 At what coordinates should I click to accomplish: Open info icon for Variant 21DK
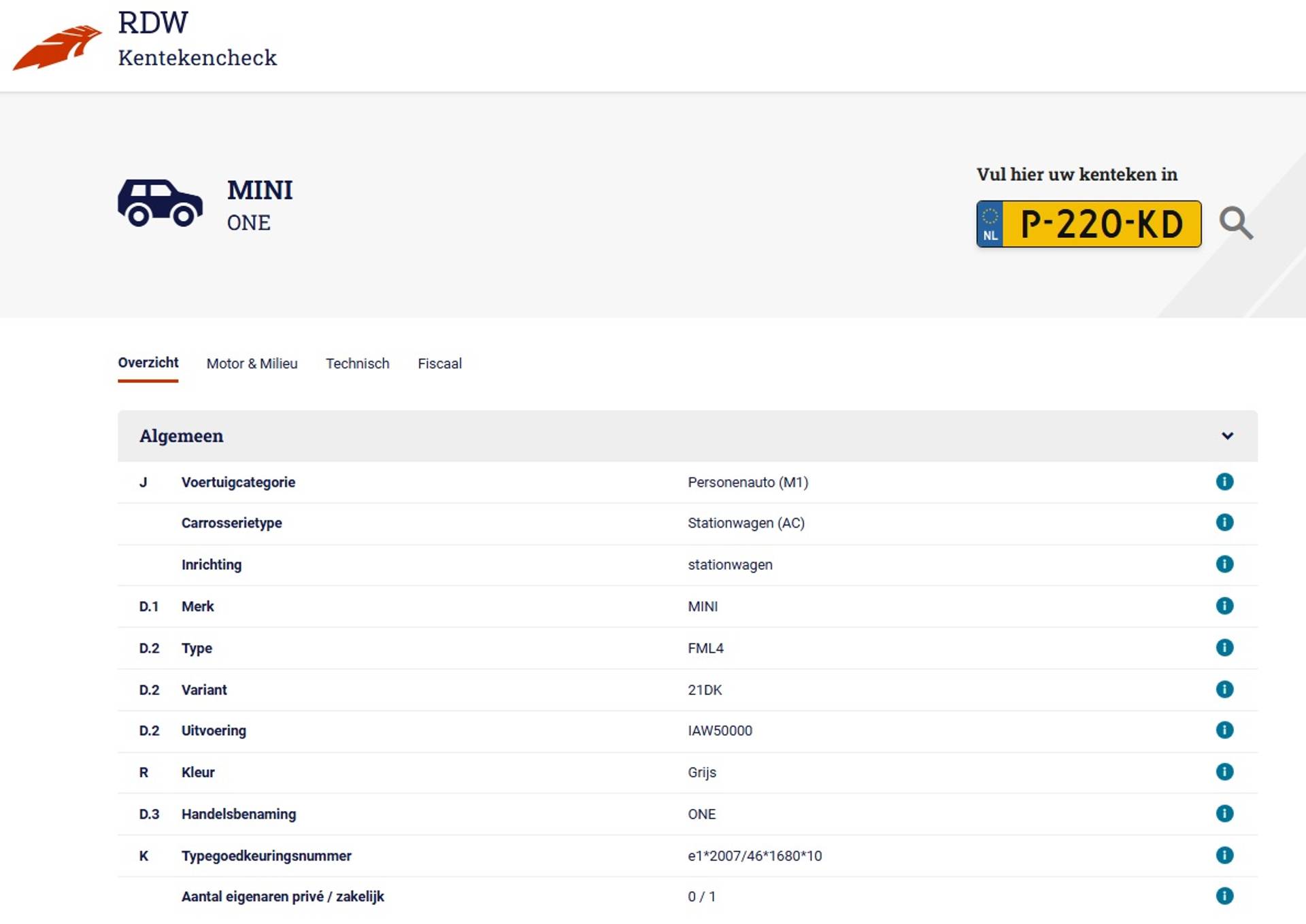tap(1224, 689)
